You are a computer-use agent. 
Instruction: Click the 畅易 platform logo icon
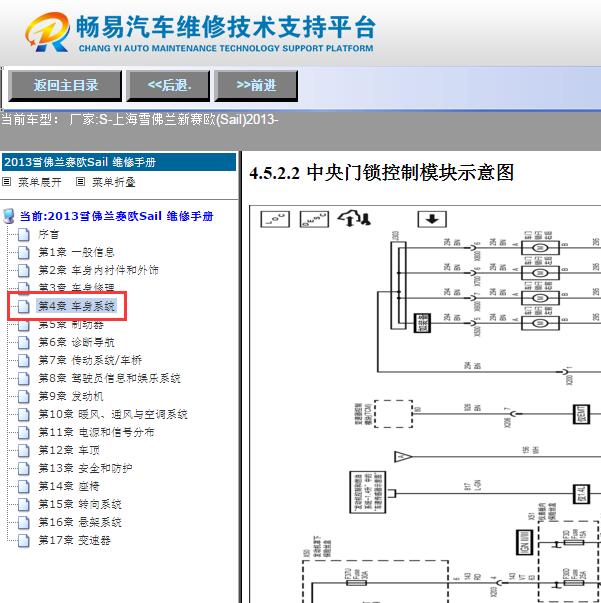pyautogui.click(x=48, y=32)
